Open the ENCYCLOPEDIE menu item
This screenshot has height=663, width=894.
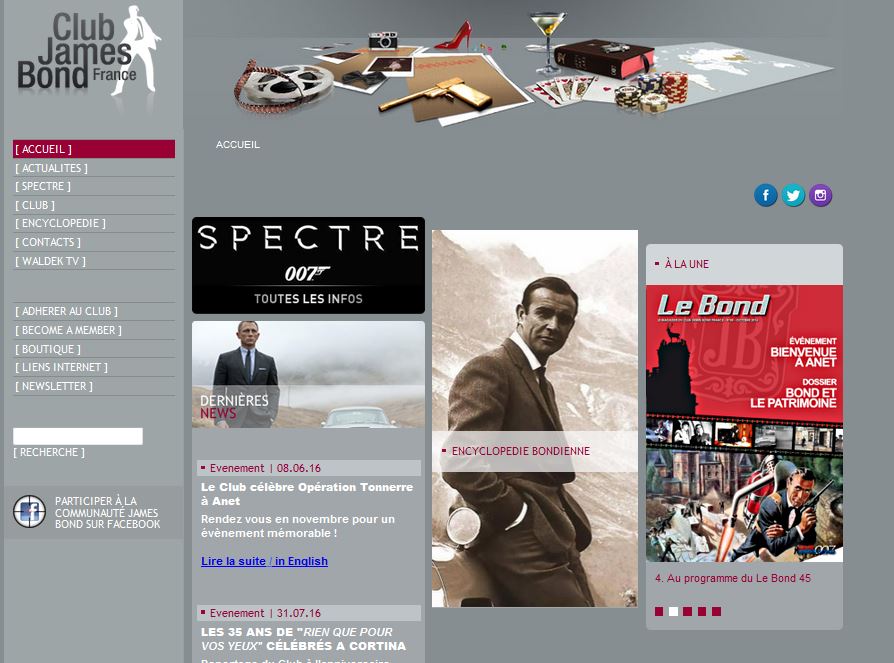60,223
